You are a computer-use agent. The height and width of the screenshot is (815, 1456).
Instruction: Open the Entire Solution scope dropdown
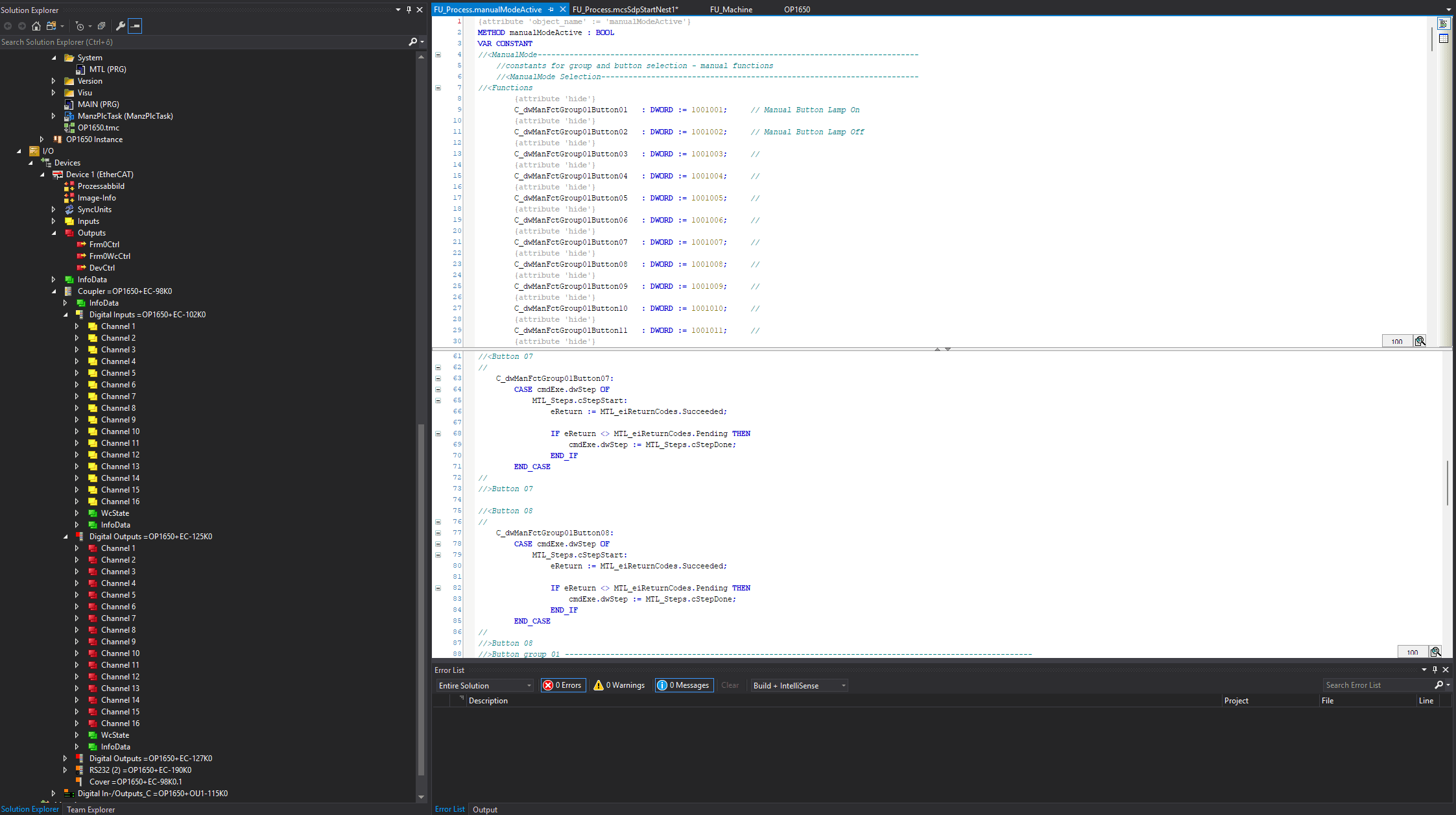[x=485, y=685]
